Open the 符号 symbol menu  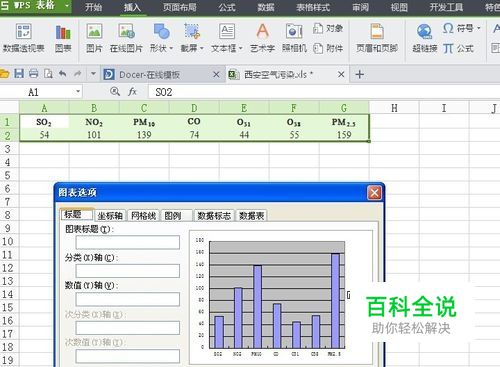pyautogui.click(x=461, y=28)
